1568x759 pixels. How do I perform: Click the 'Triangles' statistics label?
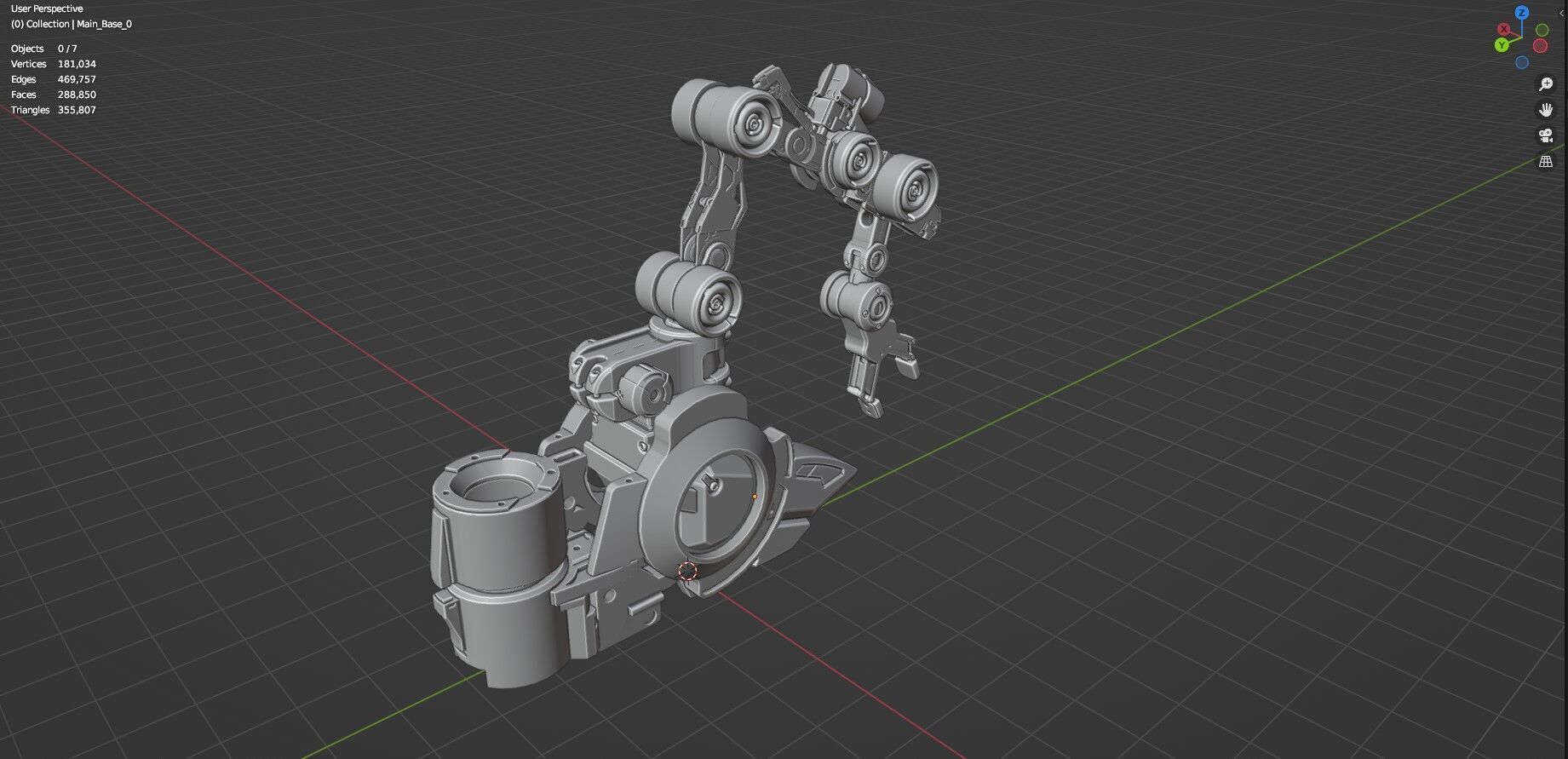[30, 110]
